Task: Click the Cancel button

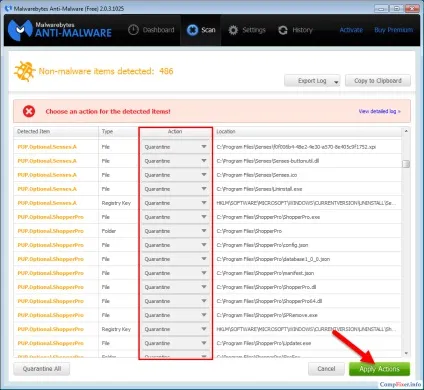Action: click(326, 369)
